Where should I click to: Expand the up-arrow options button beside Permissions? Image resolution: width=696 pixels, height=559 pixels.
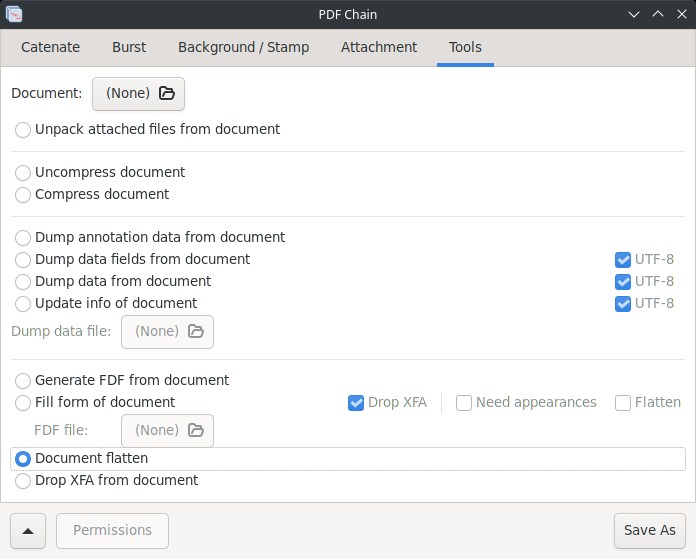28,531
